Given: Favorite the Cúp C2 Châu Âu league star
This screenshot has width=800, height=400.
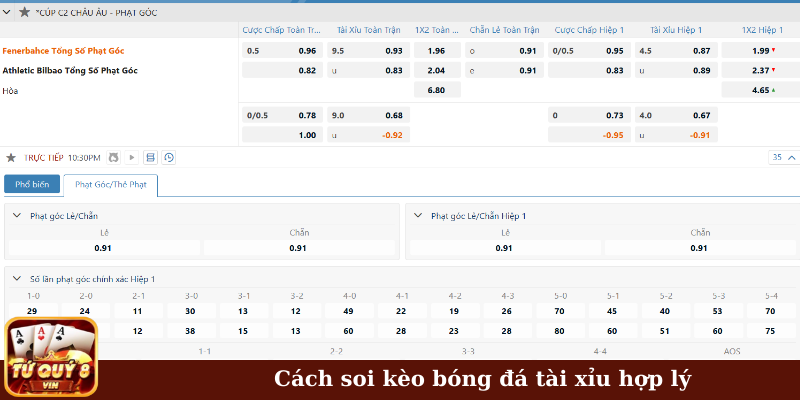Looking at the screenshot, I should 24,12.
